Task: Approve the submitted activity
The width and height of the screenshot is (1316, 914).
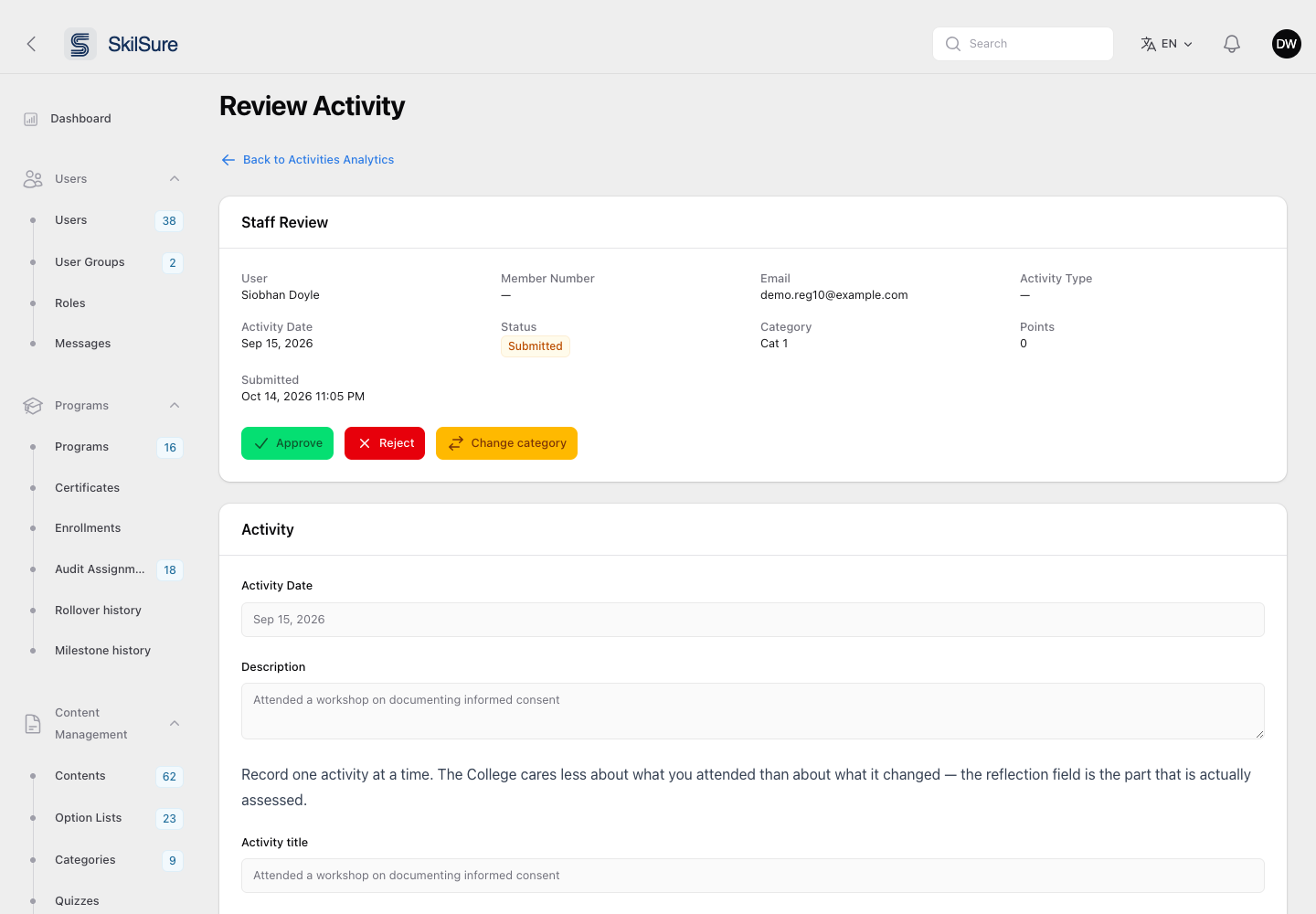Action: (x=287, y=443)
